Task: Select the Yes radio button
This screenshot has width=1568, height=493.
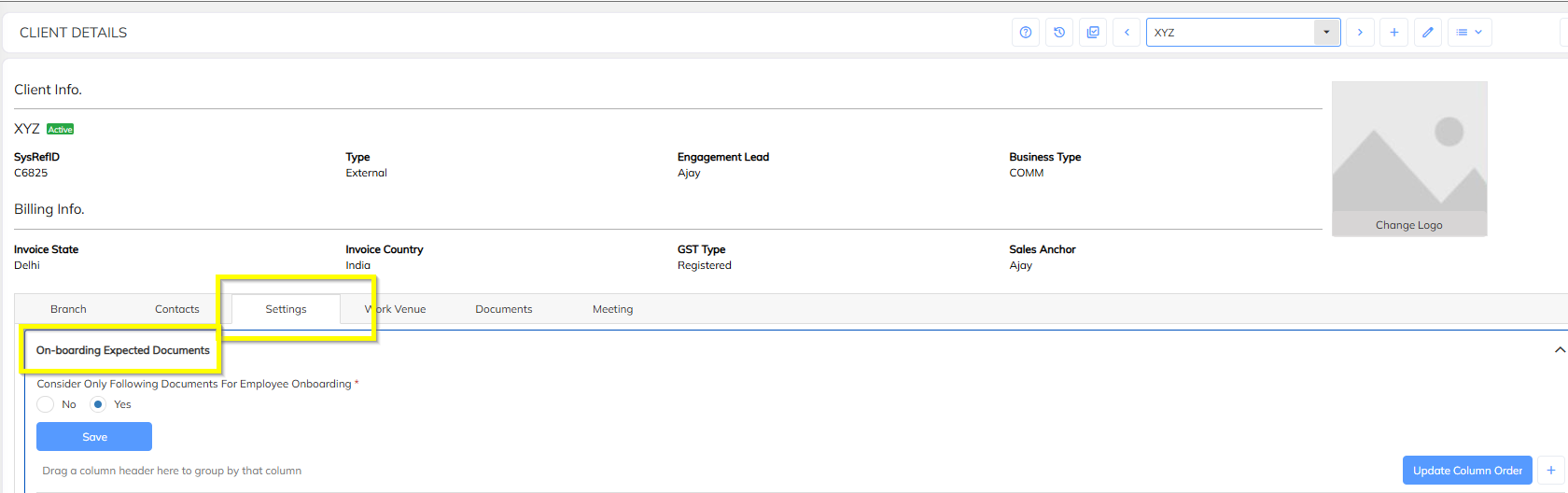Action: coord(98,404)
